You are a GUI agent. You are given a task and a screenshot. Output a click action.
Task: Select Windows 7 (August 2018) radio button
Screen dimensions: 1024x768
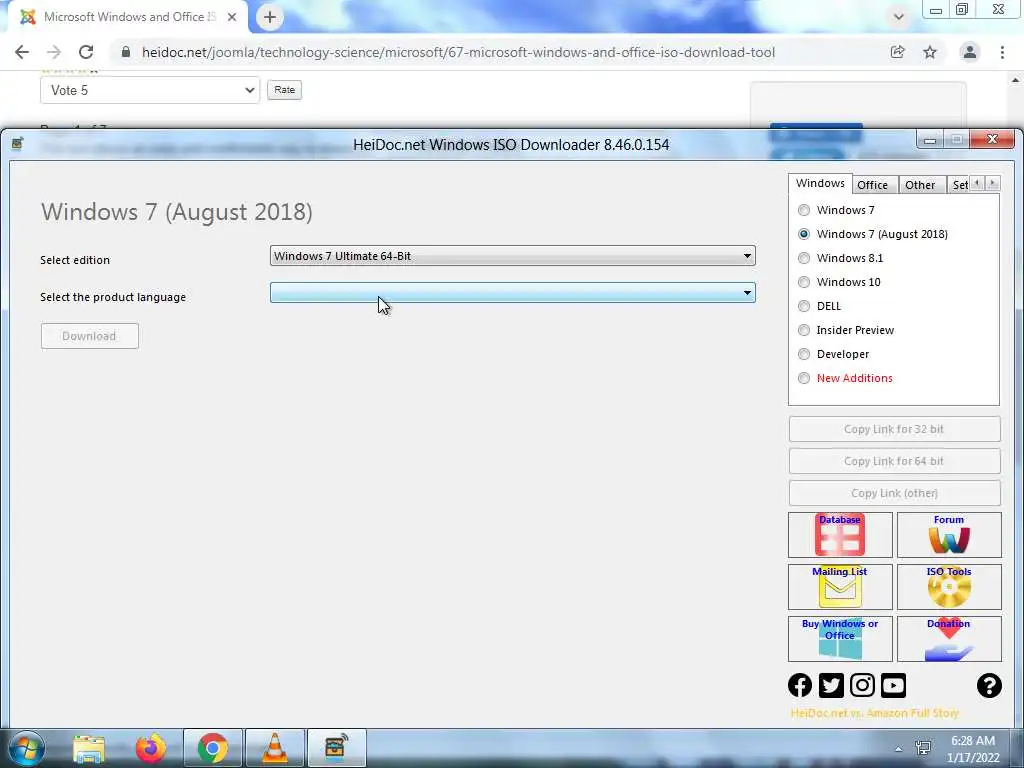click(x=804, y=234)
